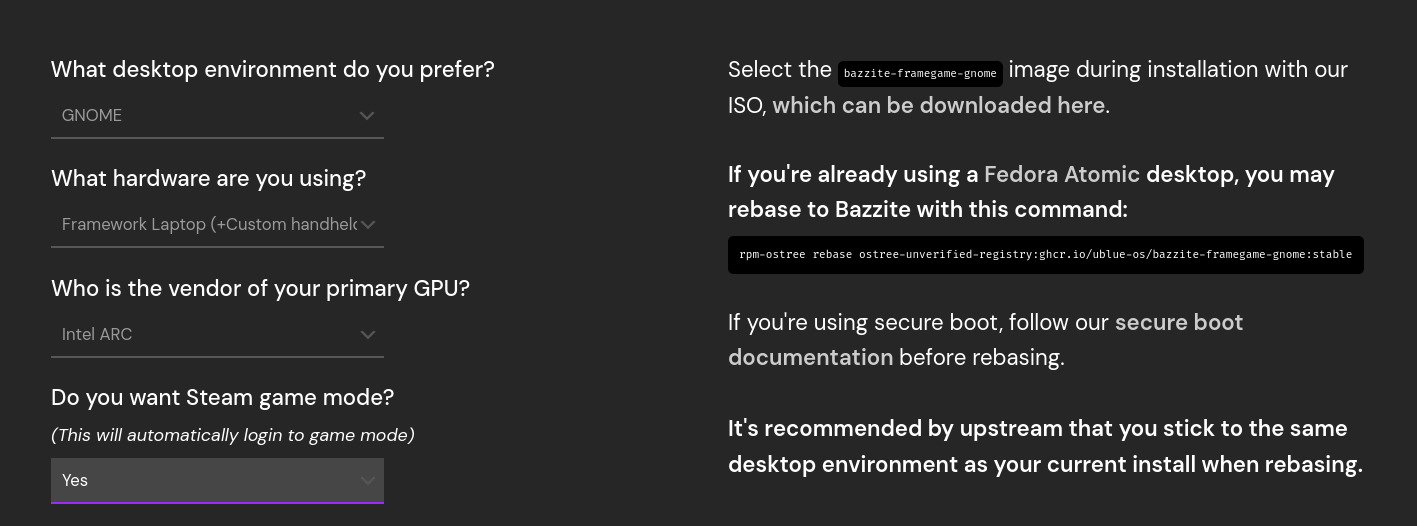Viewport: 1417px width, 526px height.
Task: Open the GNOME desktop environment dropdown
Action: point(200,116)
